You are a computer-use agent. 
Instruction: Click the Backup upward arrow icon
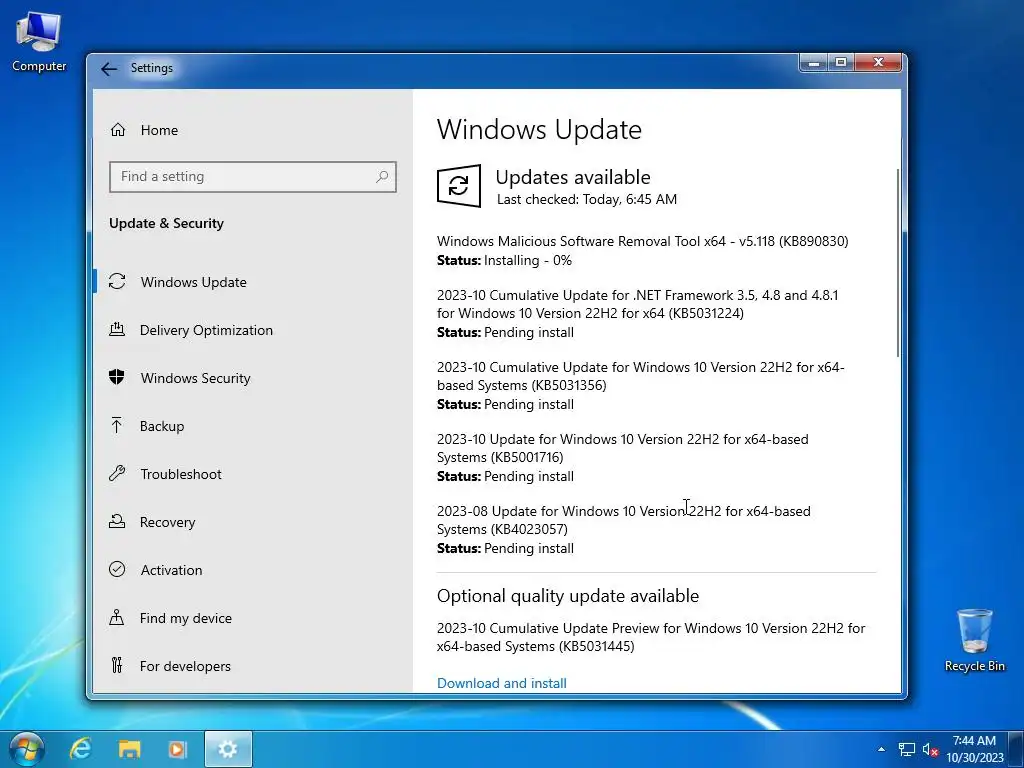(x=116, y=426)
